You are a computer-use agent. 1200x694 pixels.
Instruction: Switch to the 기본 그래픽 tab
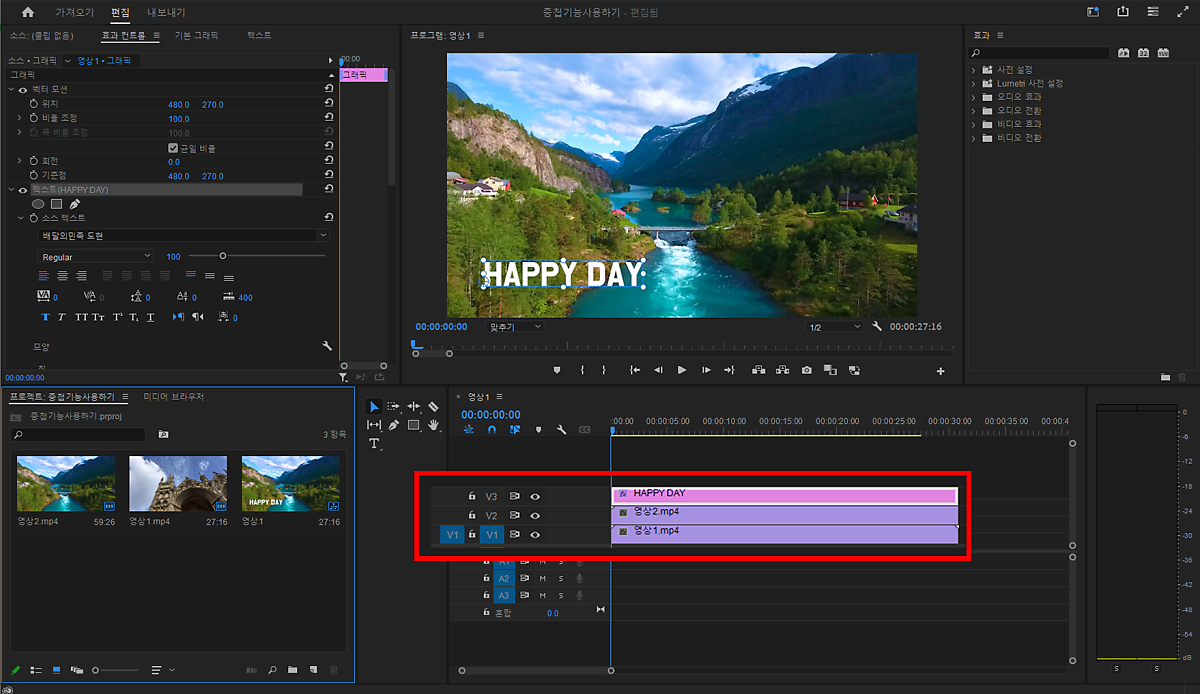(x=196, y=35)
